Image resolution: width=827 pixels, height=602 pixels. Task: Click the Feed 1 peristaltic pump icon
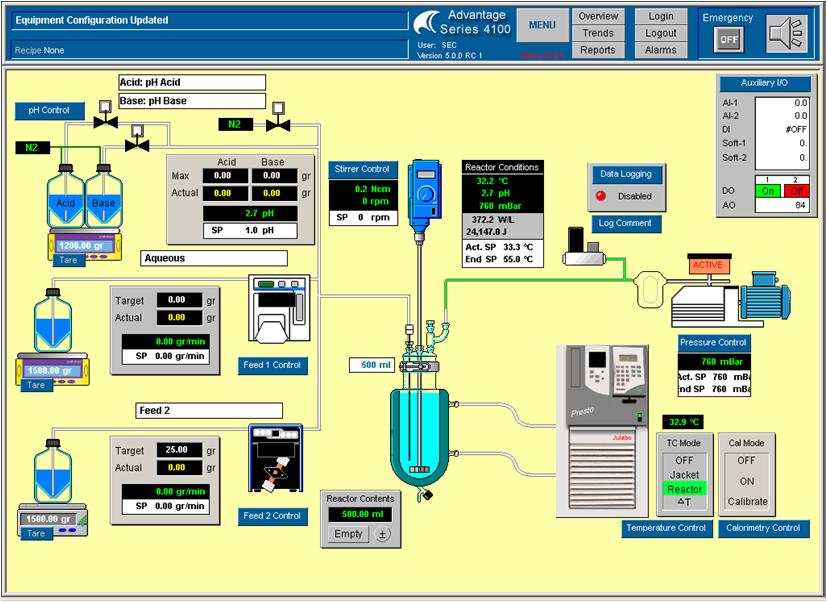(x=279, y=308)
